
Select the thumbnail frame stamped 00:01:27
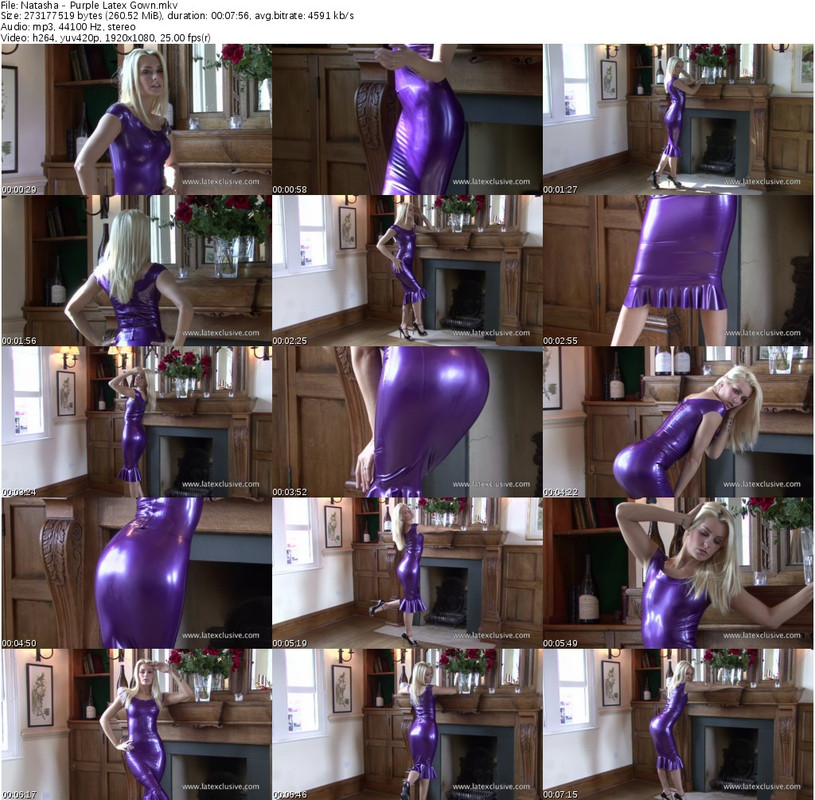pyautogui.click(x=678, y=120)
